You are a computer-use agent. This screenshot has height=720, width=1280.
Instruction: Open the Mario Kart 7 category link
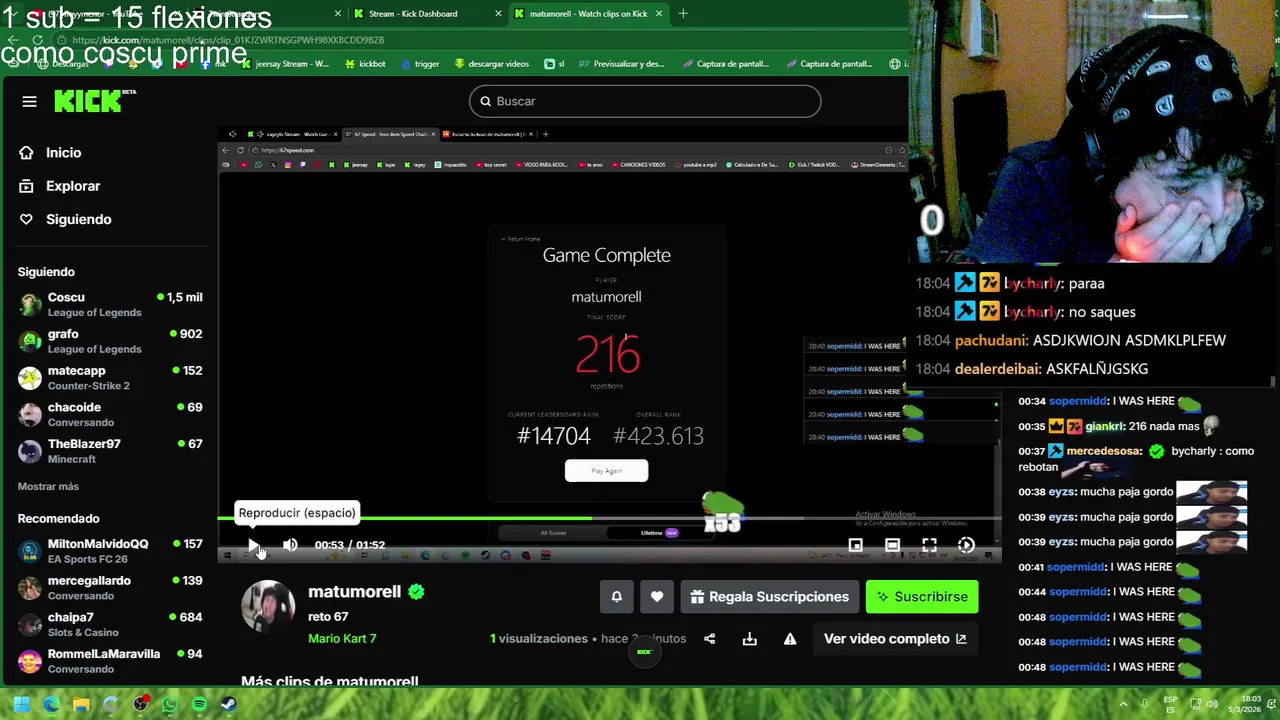[x=342, y=638]
